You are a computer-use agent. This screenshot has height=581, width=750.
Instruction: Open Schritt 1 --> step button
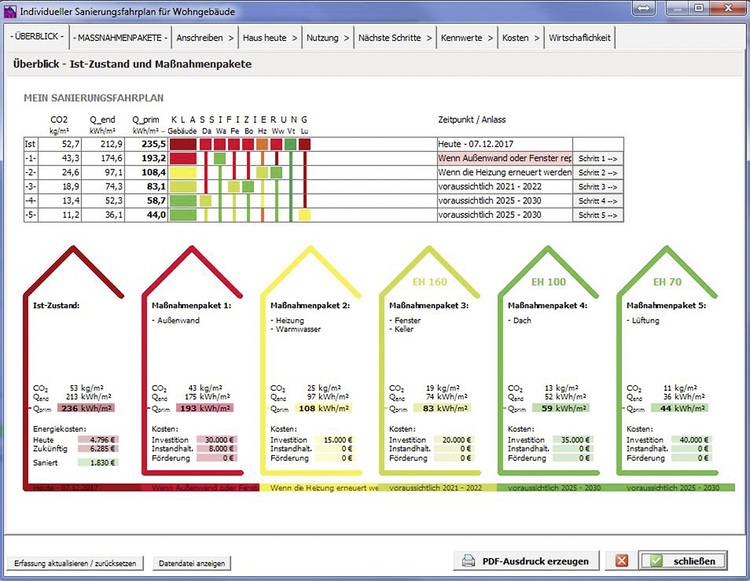598,159
